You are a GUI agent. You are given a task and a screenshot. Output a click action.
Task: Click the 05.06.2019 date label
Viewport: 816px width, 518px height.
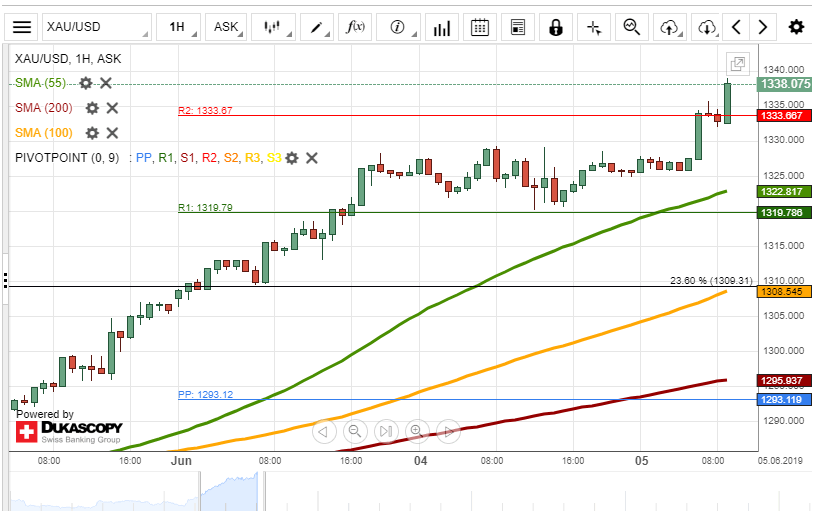(780, 461)
